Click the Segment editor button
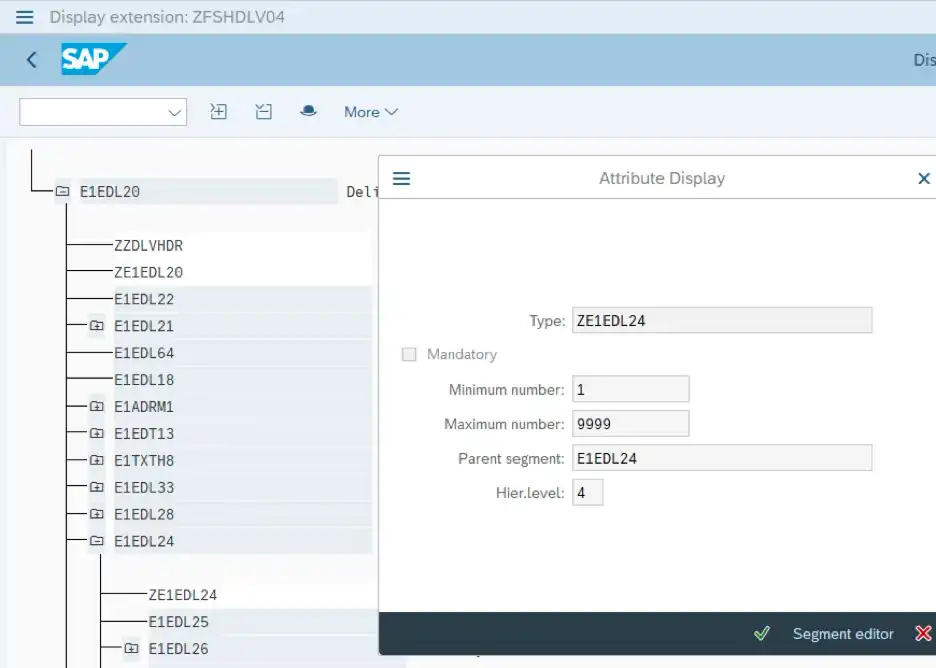This screenshot has width=936, height=668. tap(843, 634)
